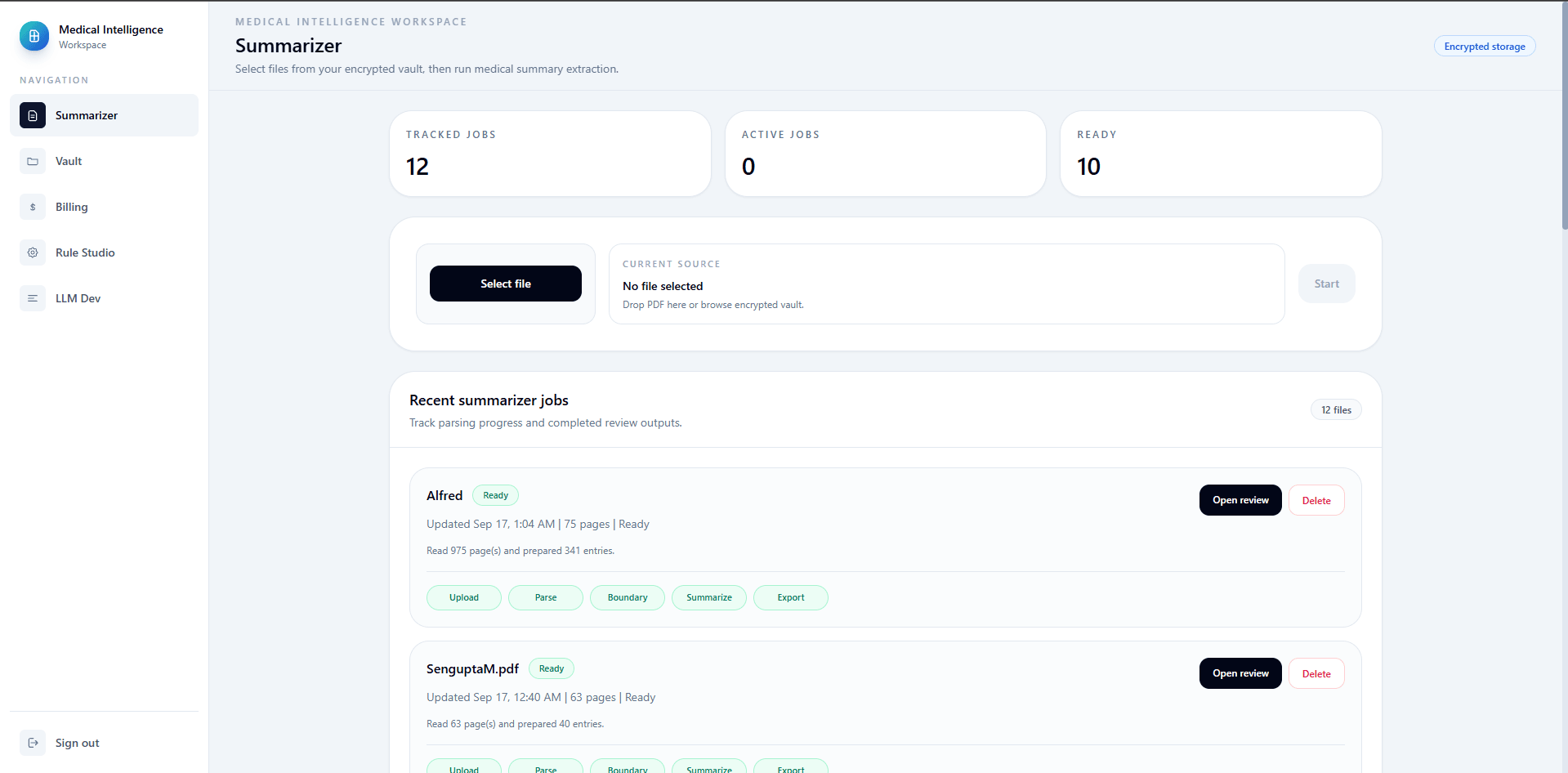Click the Ready badge next to Alfred

[x=495, y=495]
